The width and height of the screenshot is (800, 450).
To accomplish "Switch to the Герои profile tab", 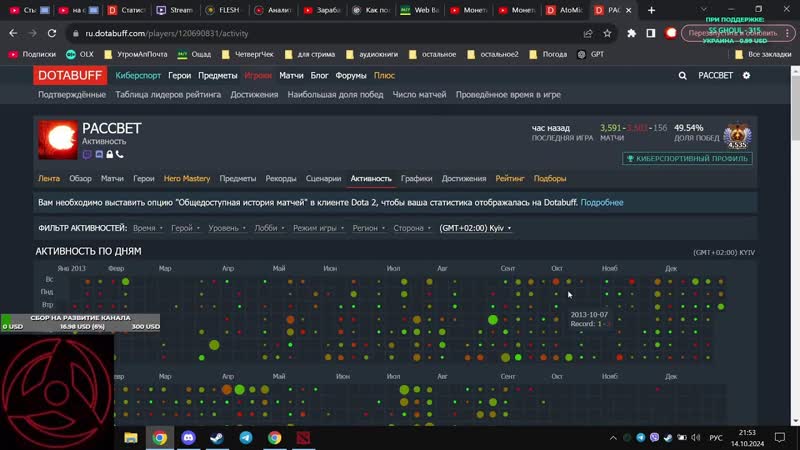I will (144, 179).
